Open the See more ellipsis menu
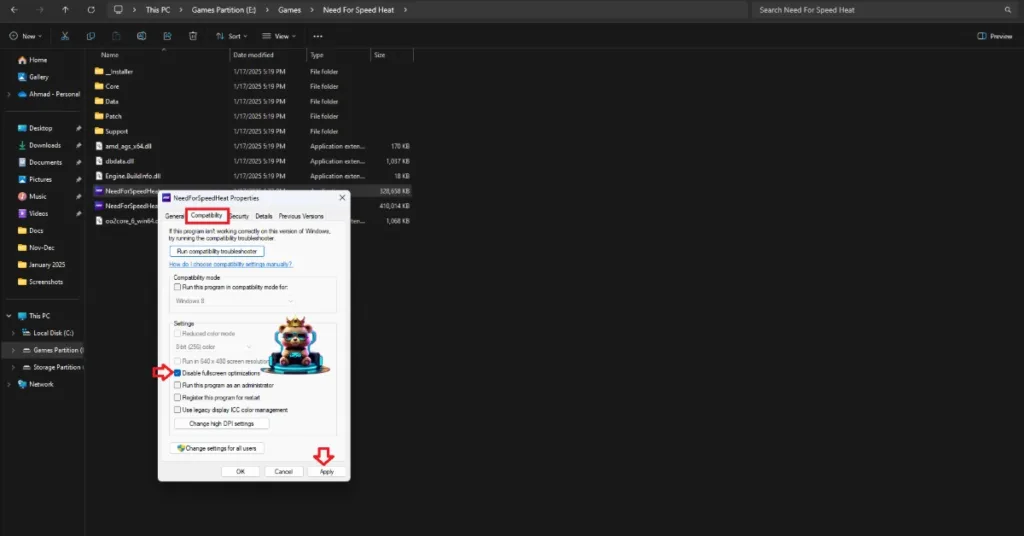Image resolution: width=1024 pixels, height=536 pixels. (317, 36)
